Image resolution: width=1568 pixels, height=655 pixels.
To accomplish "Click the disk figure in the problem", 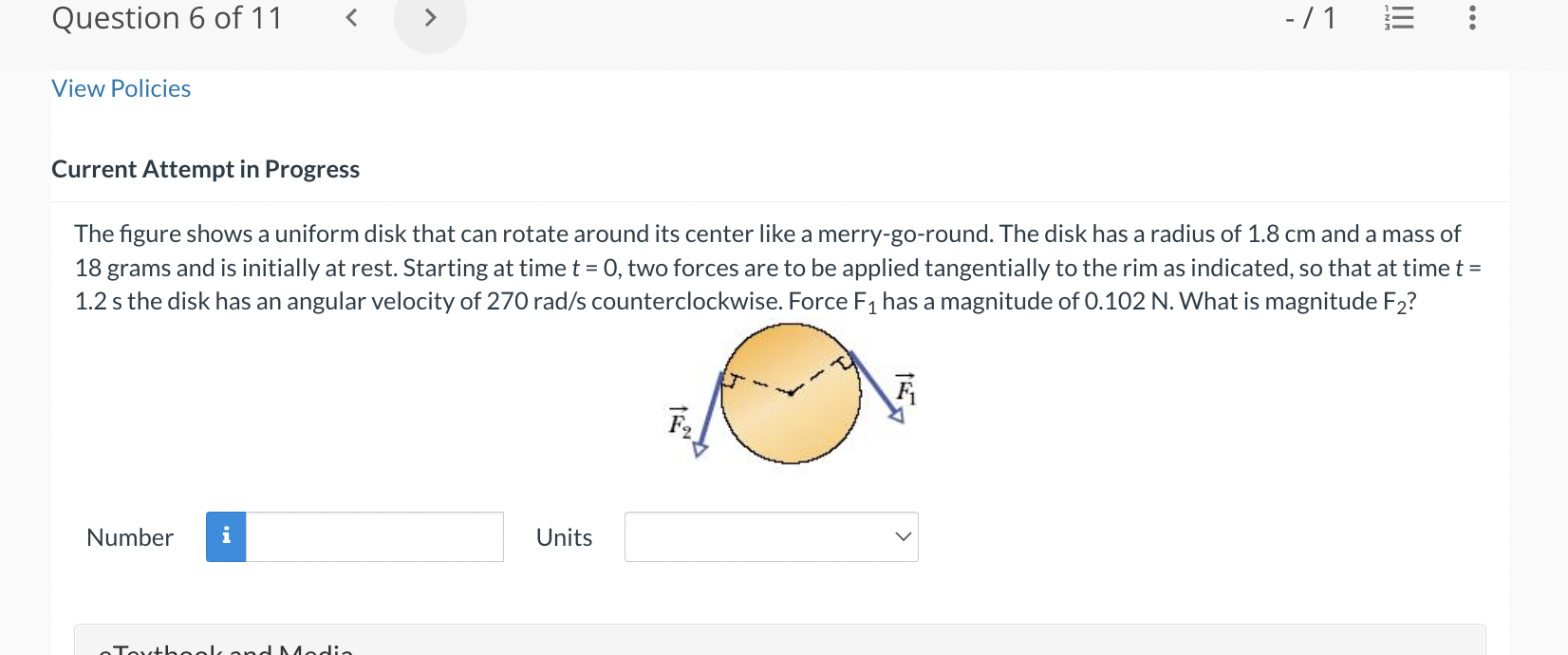I will pos(792,394).
